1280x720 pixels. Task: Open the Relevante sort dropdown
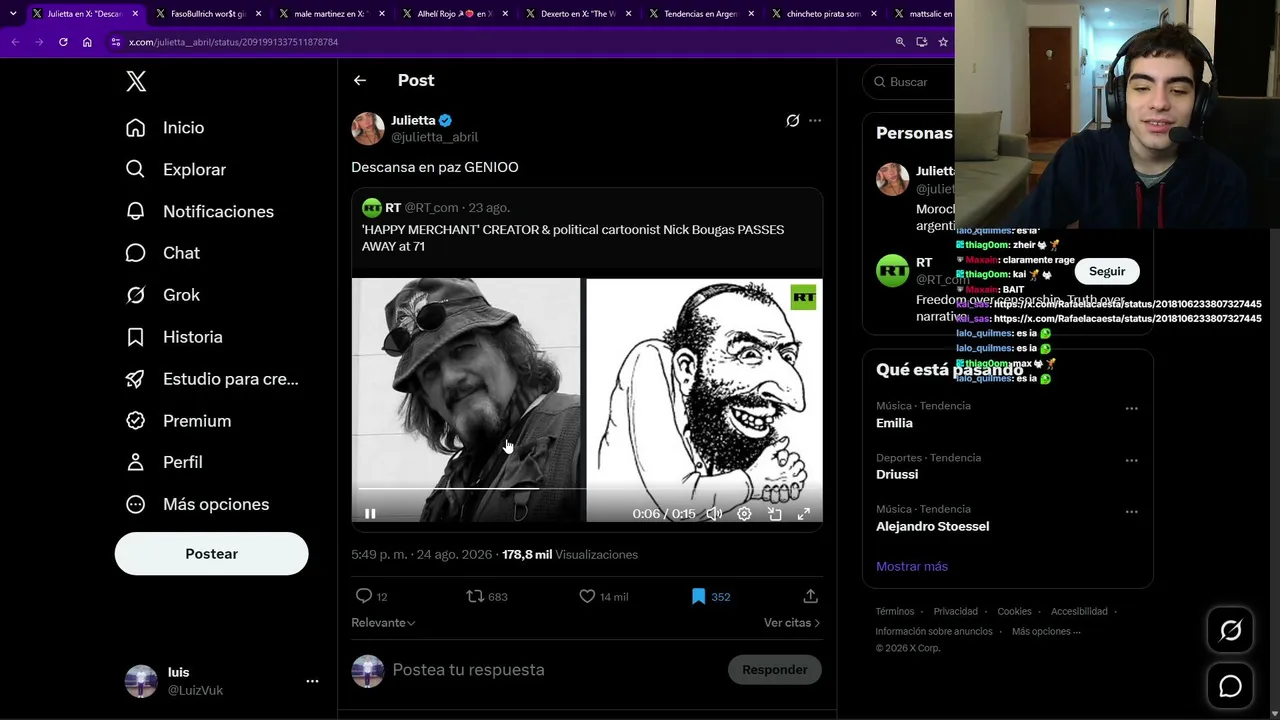pos(383,623)
